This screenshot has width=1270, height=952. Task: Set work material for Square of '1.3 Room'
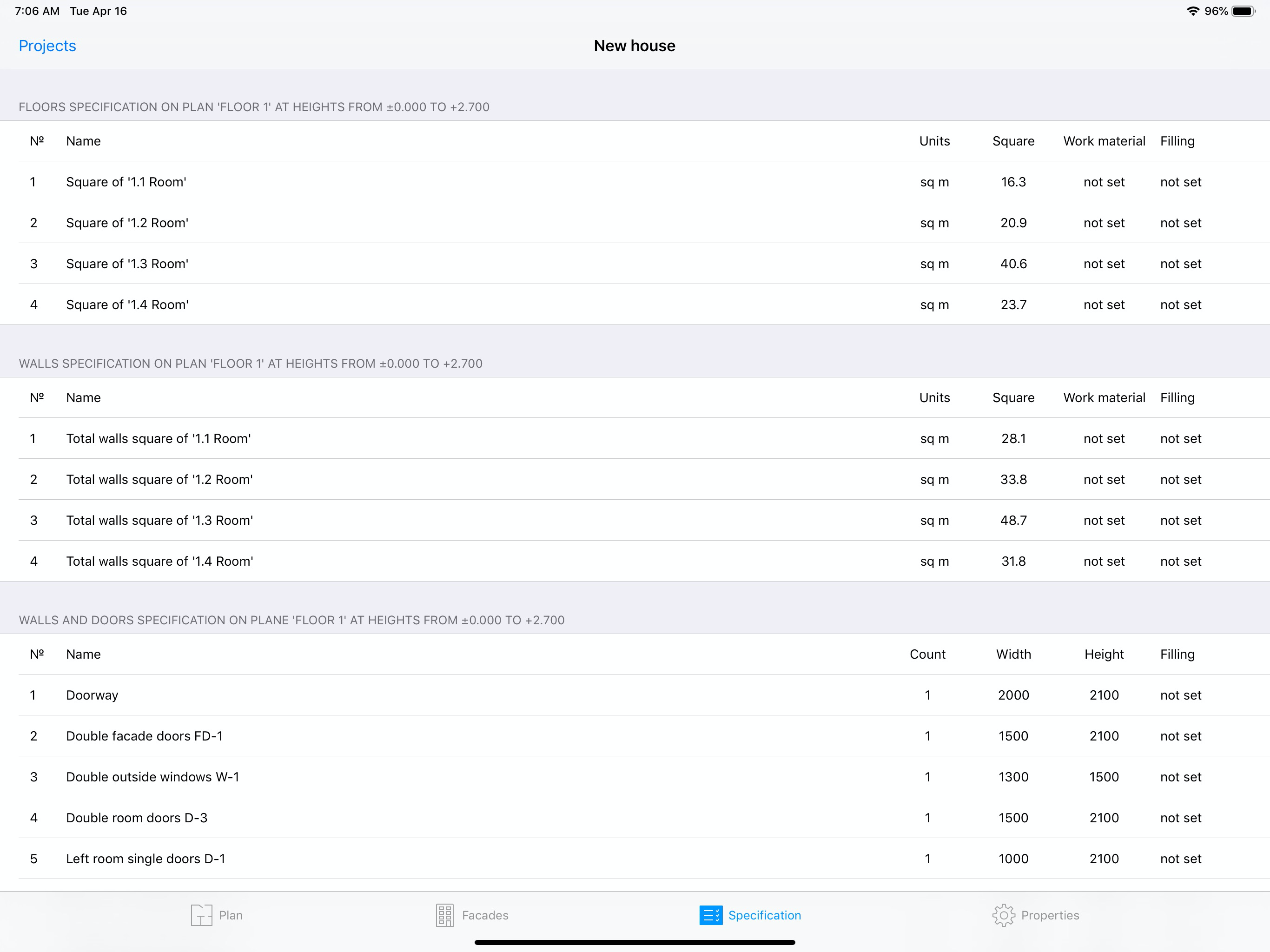pyautogui.click(x=1104, y=263)
